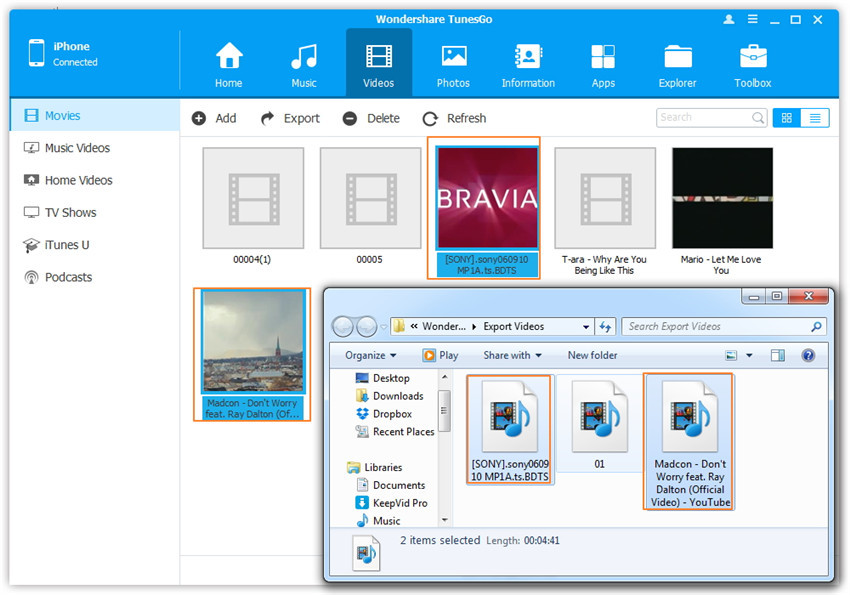Click the Explorer navigation pane scrollbar
The image size is (850, 595).
[x=444, y=410]
